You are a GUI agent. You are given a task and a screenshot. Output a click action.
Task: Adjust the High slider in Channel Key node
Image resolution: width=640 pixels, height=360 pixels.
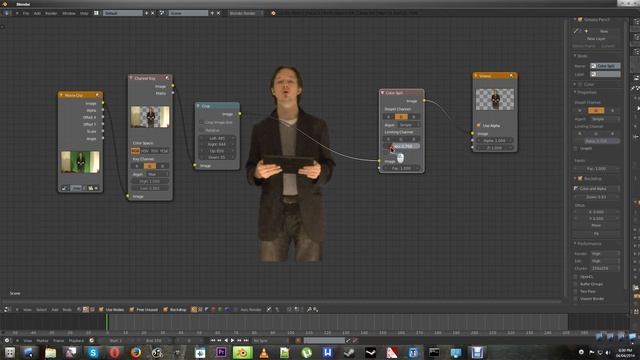(x=150, y=181)
